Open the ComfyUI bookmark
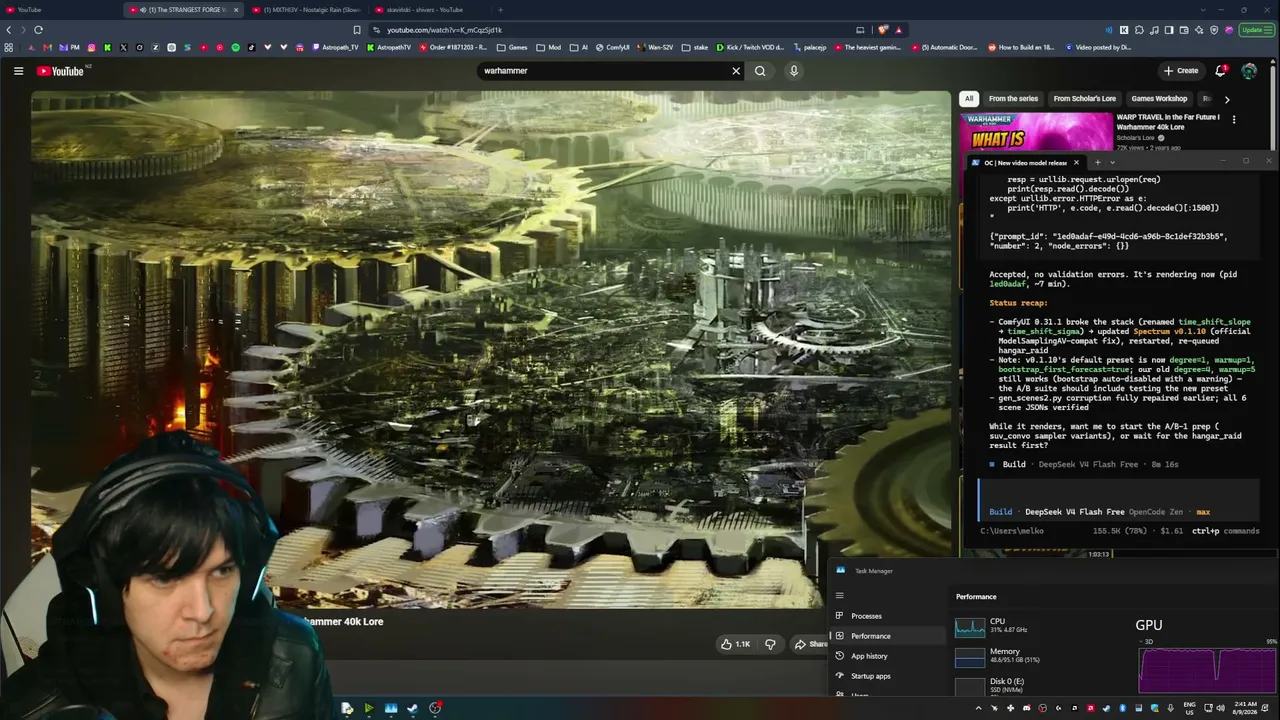This screenshot has height=720, width=1280. click(x=612, y=47)
